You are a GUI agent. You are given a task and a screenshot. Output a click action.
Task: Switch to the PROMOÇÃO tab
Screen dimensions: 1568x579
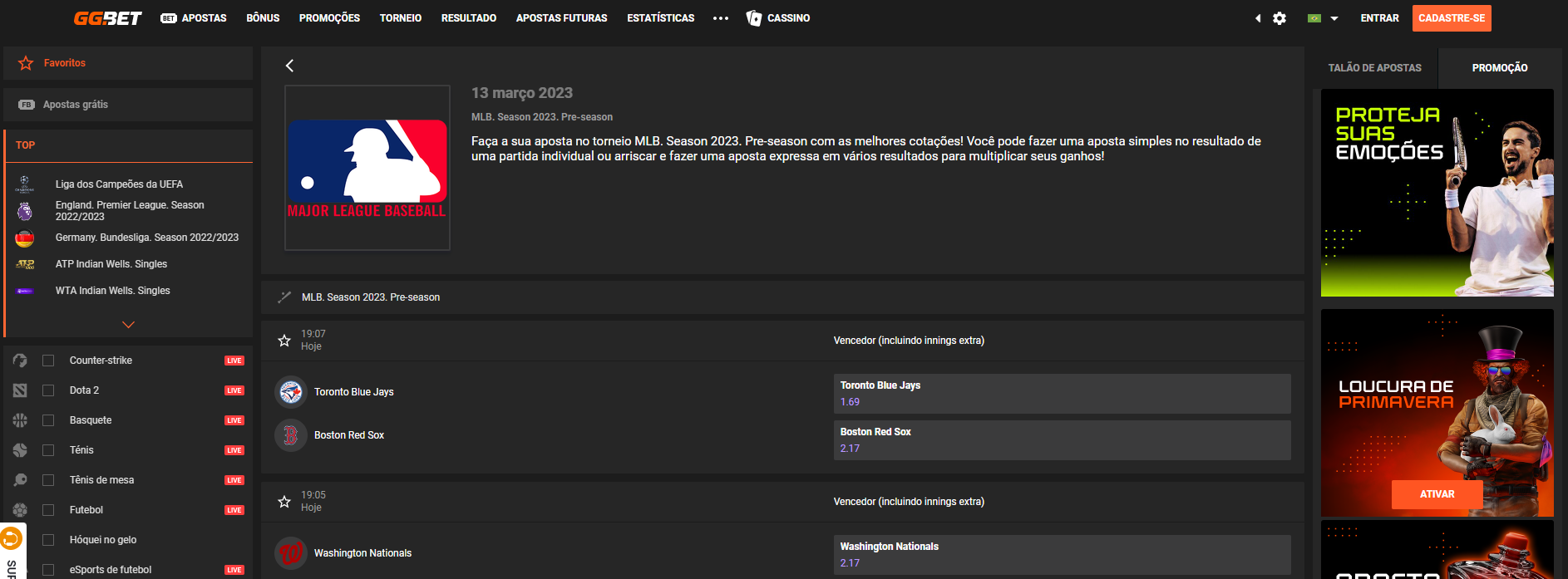point(1500,68)
